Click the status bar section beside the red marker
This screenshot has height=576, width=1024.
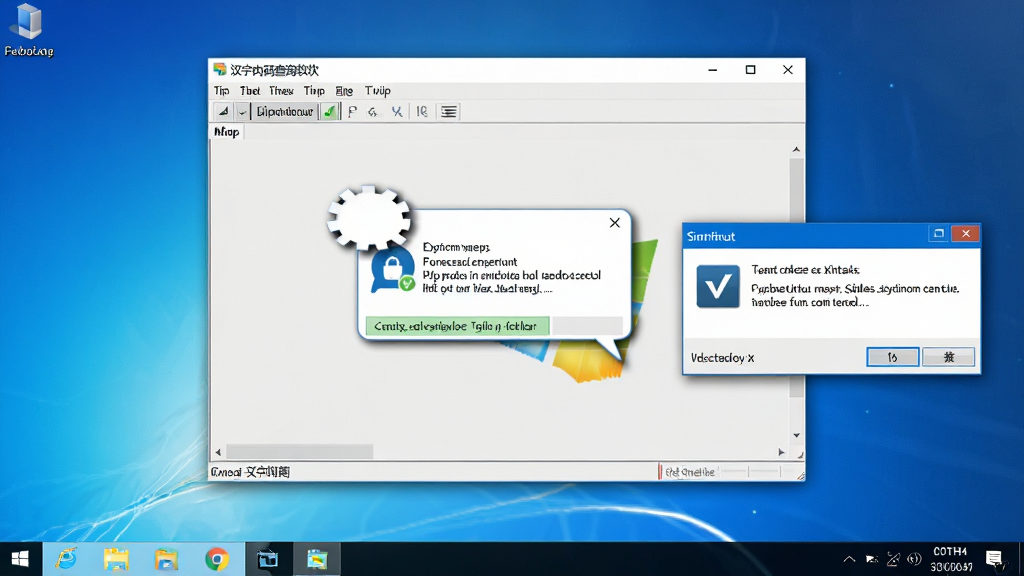[690, 472]
